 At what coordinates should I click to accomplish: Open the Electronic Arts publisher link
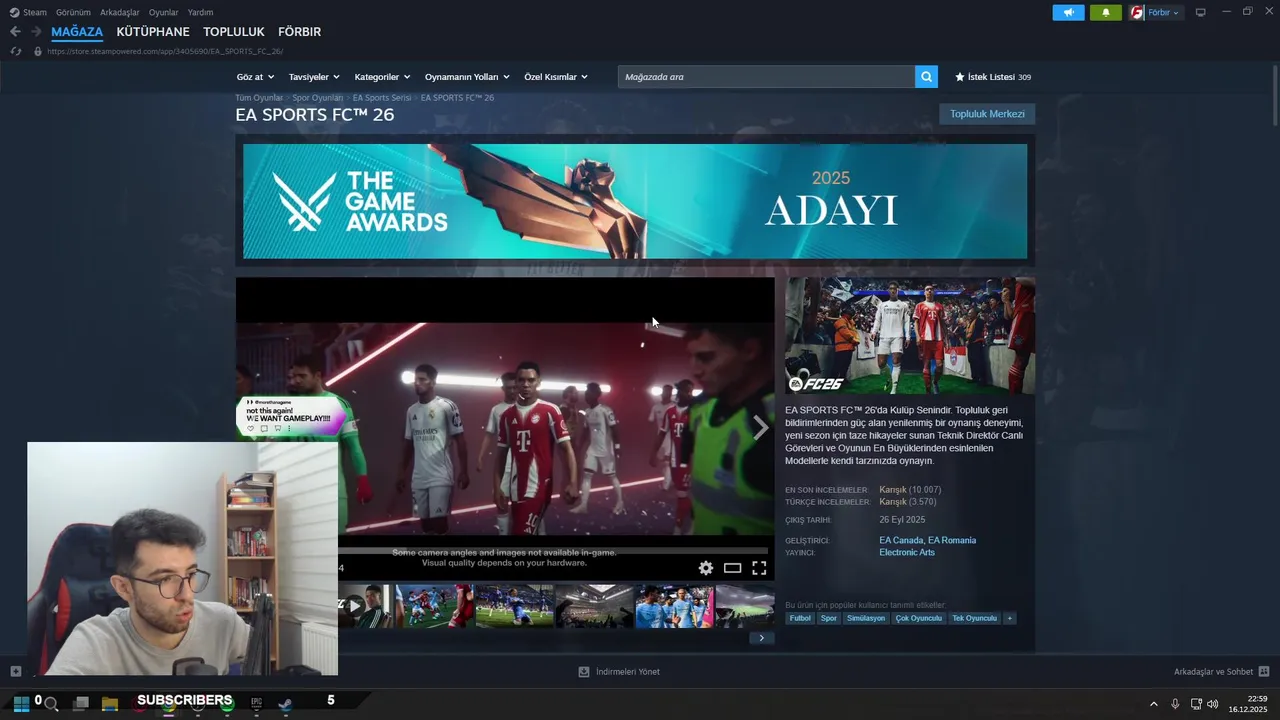click(907, 552)
